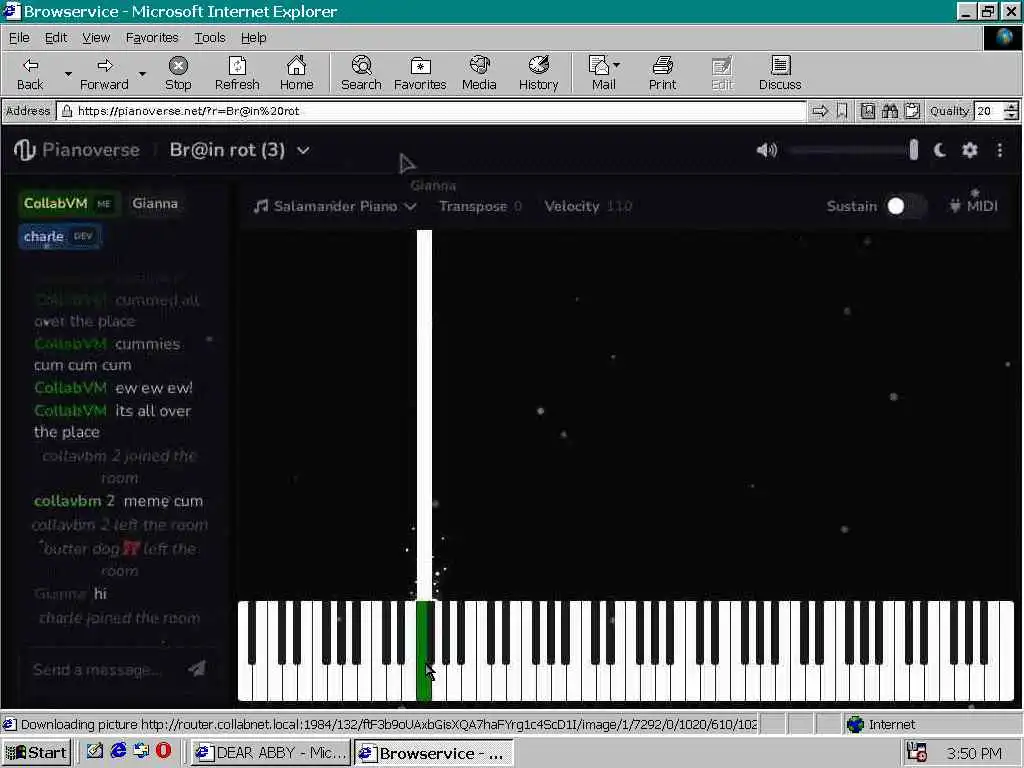The height and width of the screenshot is (768, 1024).
Task: Refresh the current page
Action: click(x=237, y=73)
